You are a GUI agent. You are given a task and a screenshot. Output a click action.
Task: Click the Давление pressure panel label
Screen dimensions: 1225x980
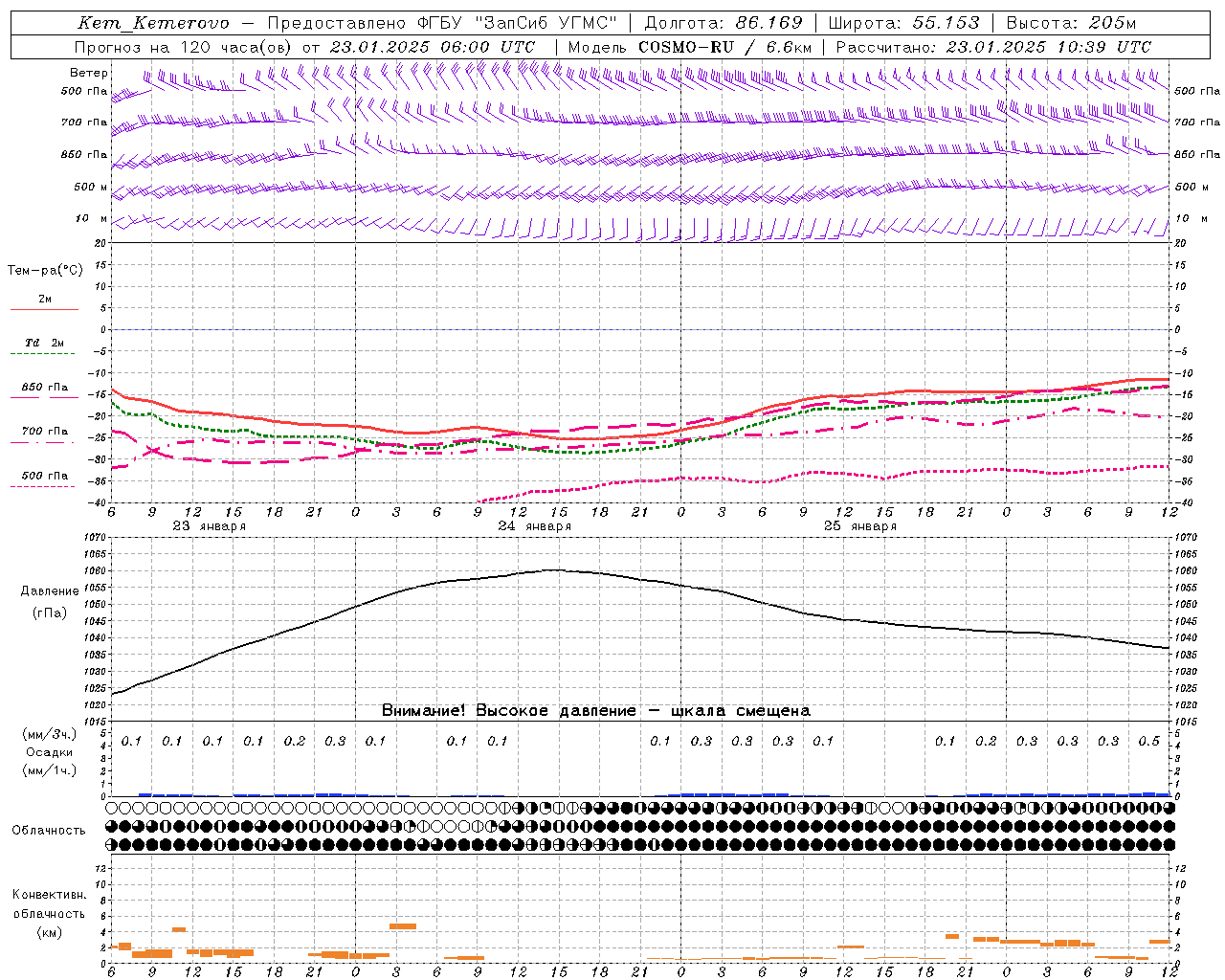point(50,591)
